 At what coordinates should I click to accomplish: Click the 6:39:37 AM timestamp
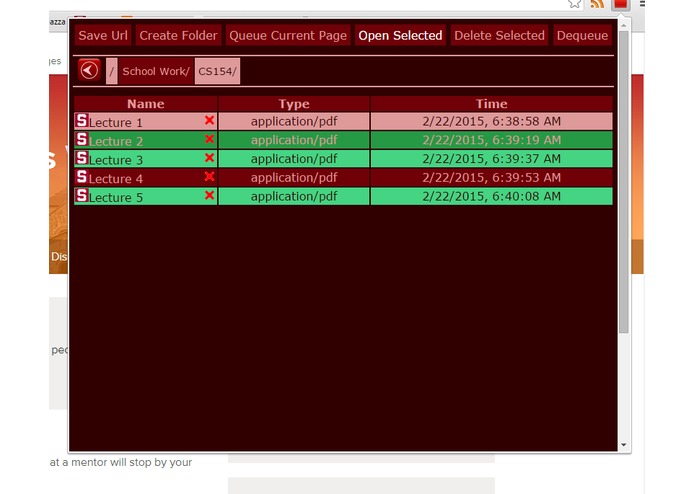[x=492, y=159]
